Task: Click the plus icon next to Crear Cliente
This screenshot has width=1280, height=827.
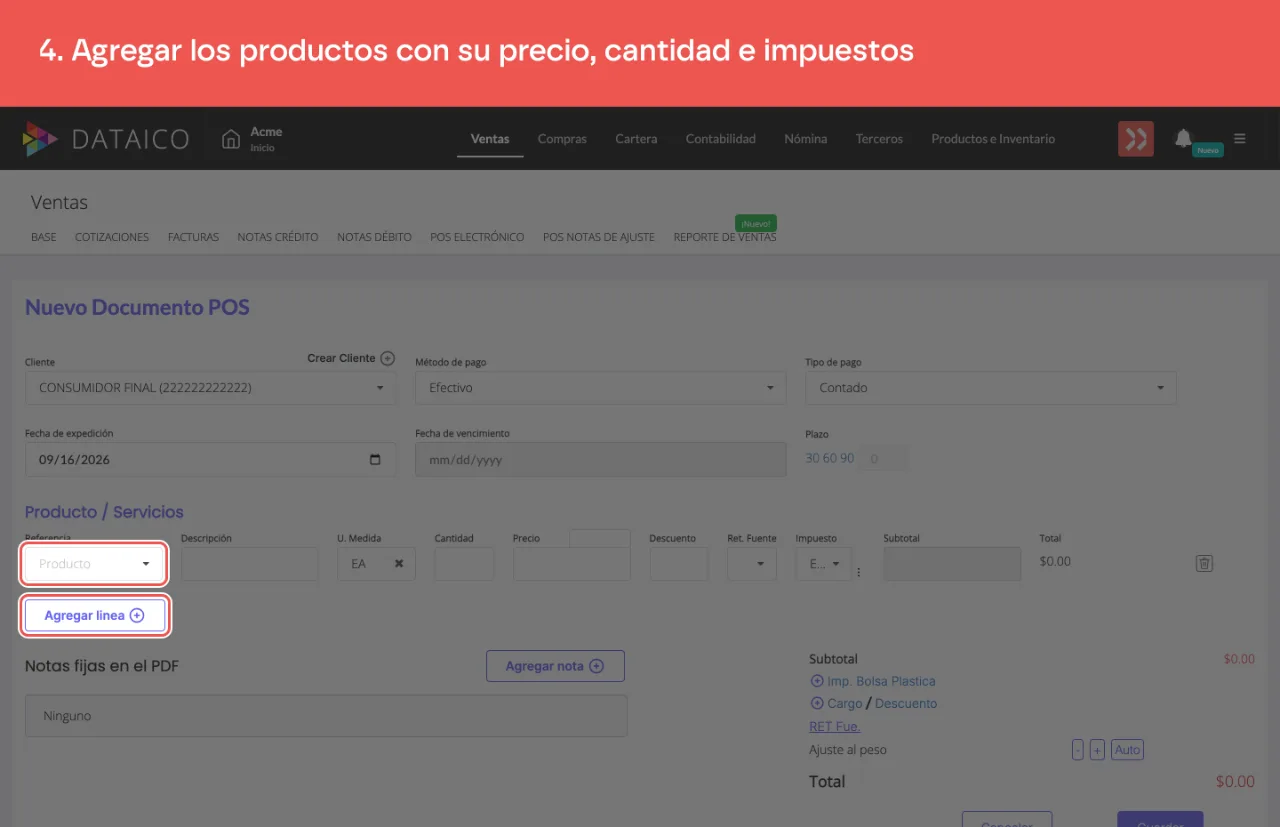Action: point(388,358)
